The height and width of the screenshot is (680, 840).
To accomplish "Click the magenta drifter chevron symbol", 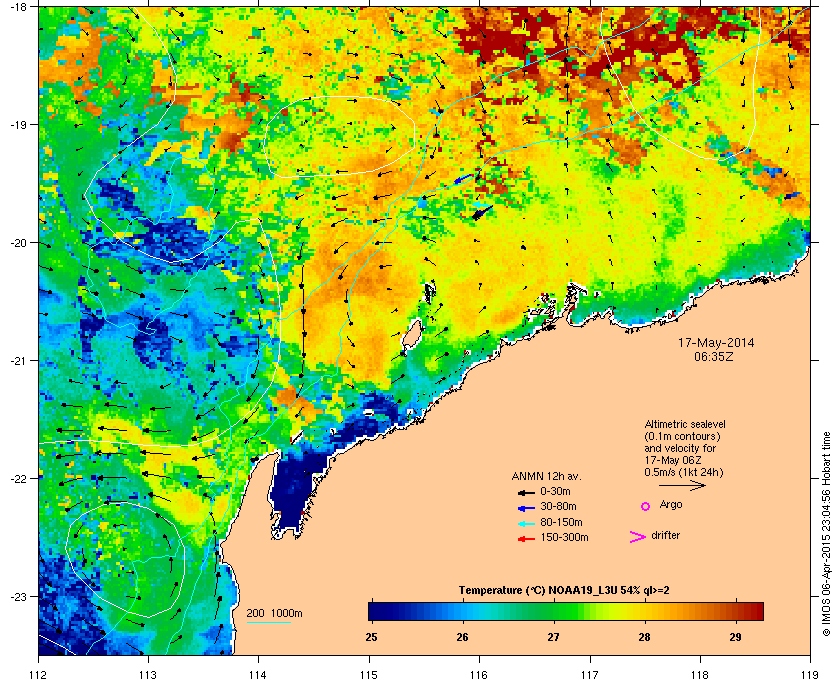I will pyautogui.click(x=638, y=537).
